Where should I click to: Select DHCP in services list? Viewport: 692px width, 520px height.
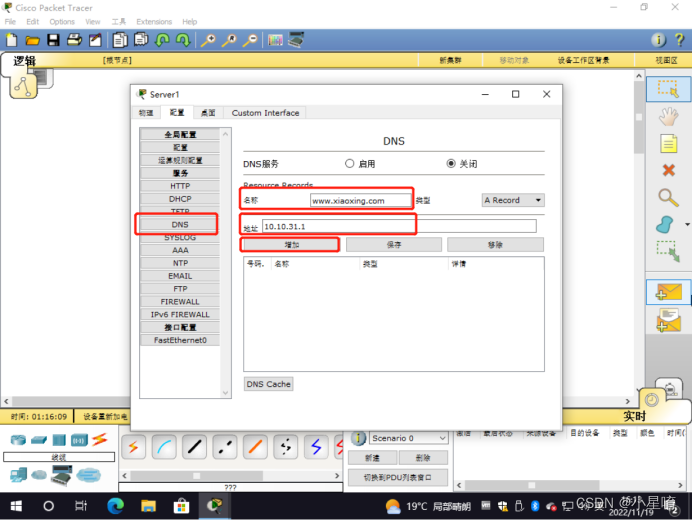(180, 199)
